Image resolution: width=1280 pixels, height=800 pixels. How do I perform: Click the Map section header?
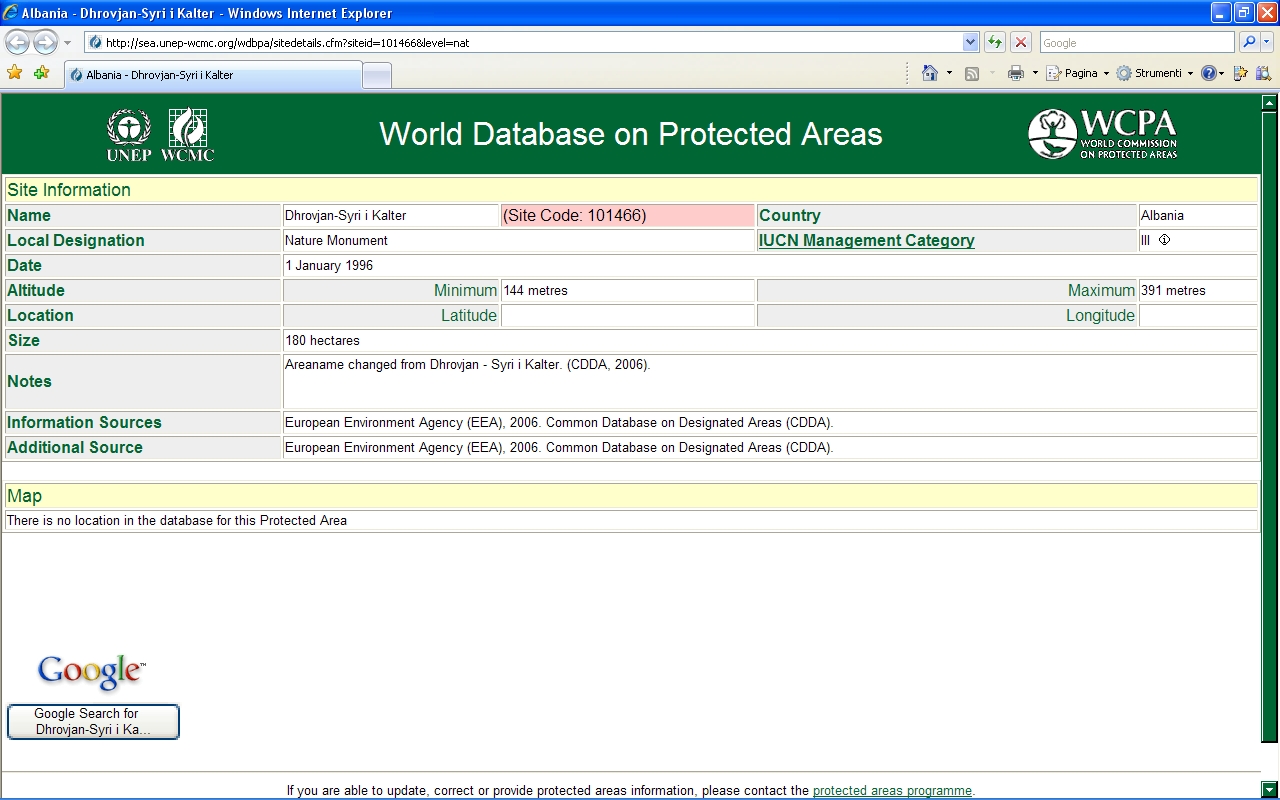click(631, 496)
